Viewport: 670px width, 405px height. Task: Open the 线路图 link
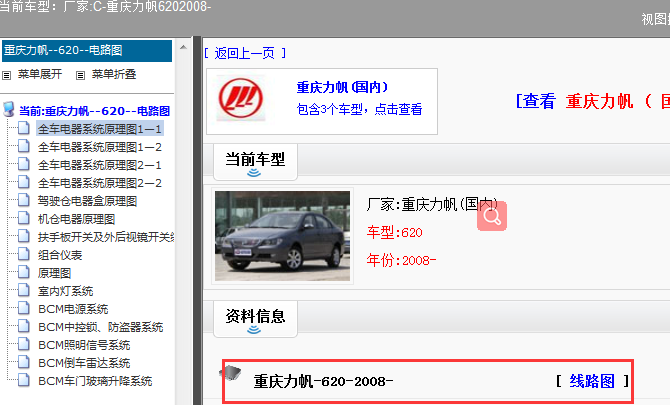(592, 381)
